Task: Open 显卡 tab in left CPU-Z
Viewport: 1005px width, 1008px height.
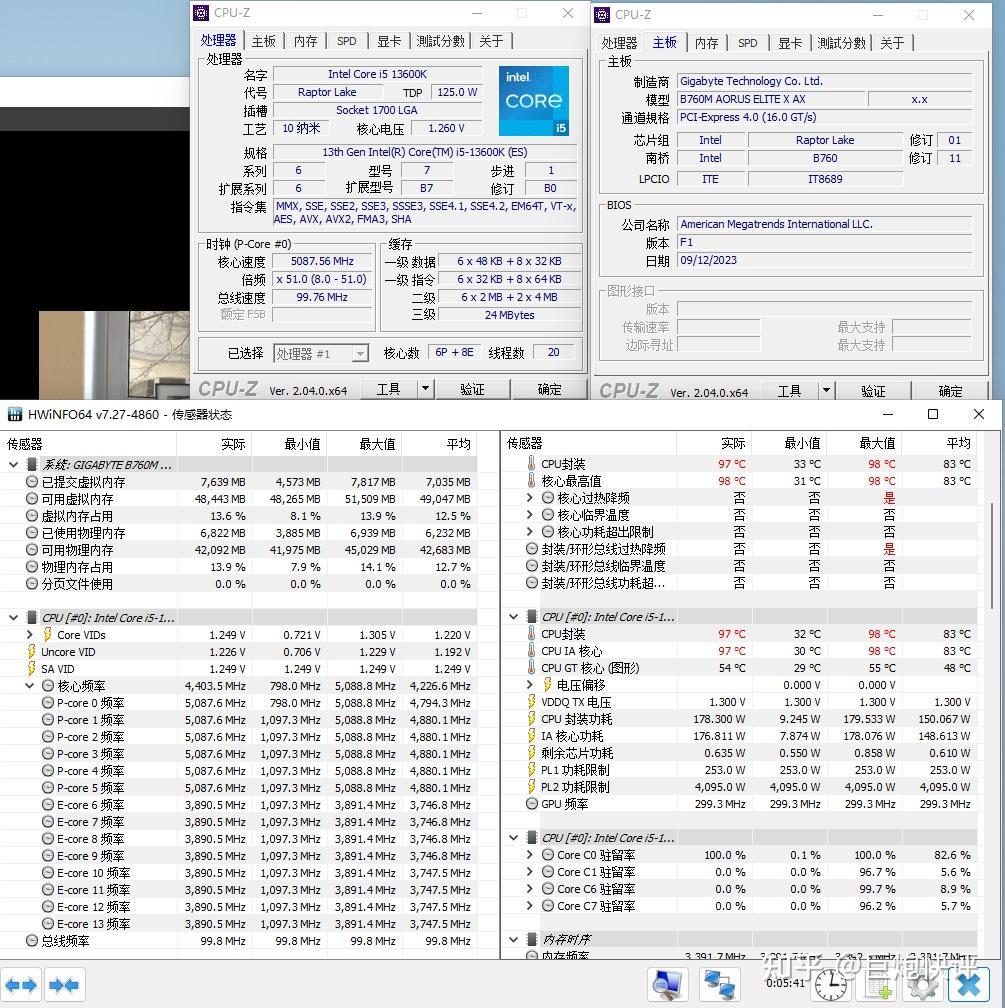Action: 389,41
